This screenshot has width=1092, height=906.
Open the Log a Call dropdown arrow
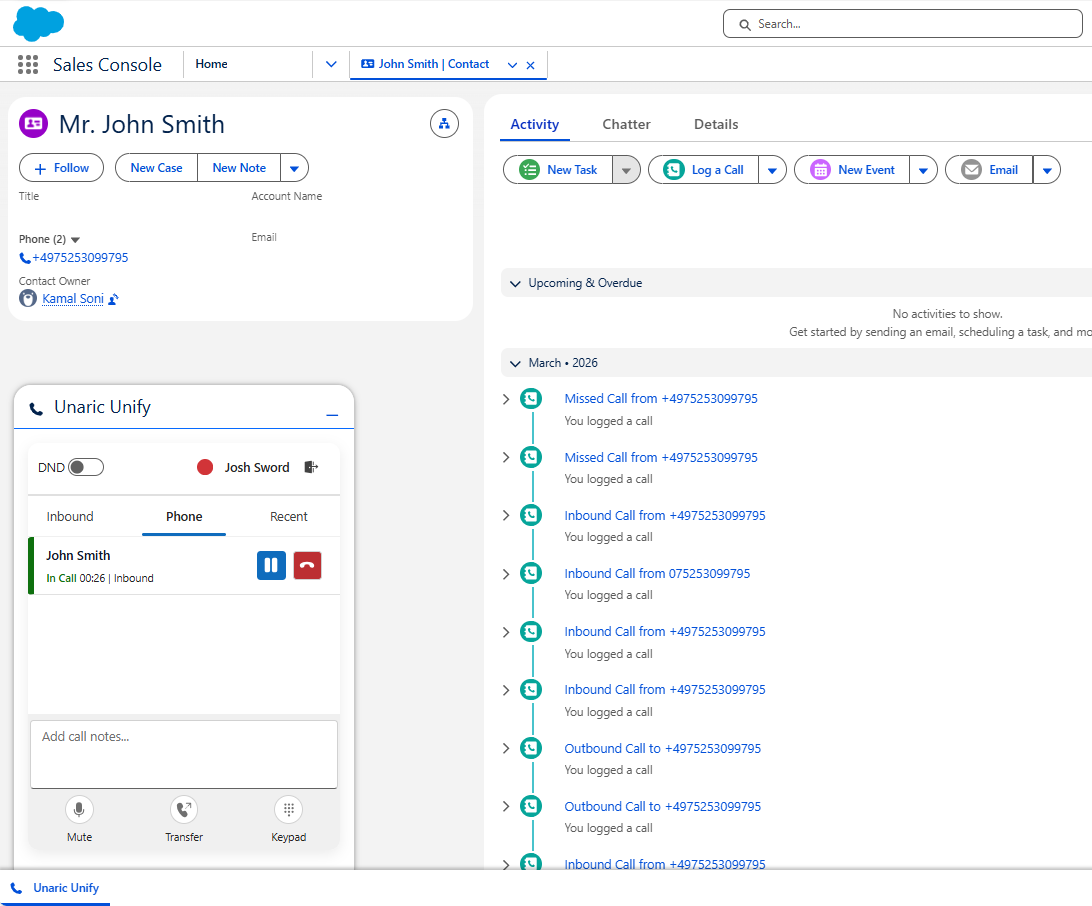(772, 170)
